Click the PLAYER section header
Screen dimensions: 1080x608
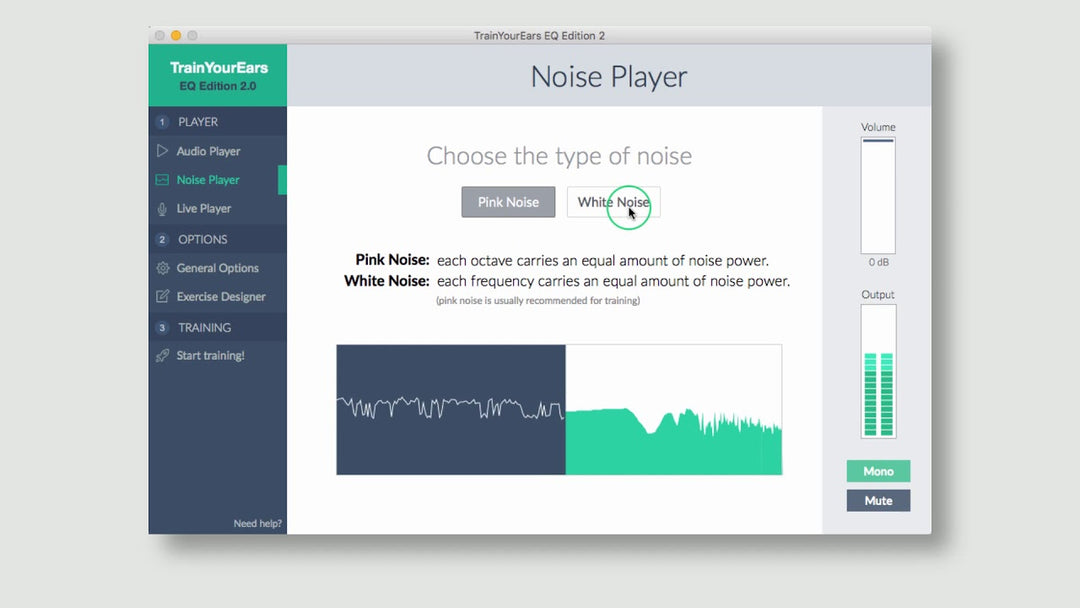218,122
